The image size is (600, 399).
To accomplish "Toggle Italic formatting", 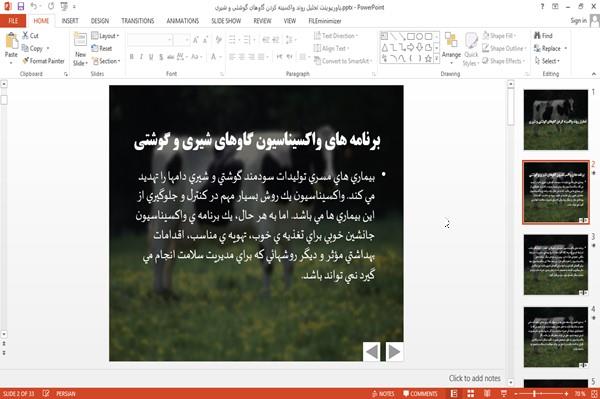I will (141, 57).
